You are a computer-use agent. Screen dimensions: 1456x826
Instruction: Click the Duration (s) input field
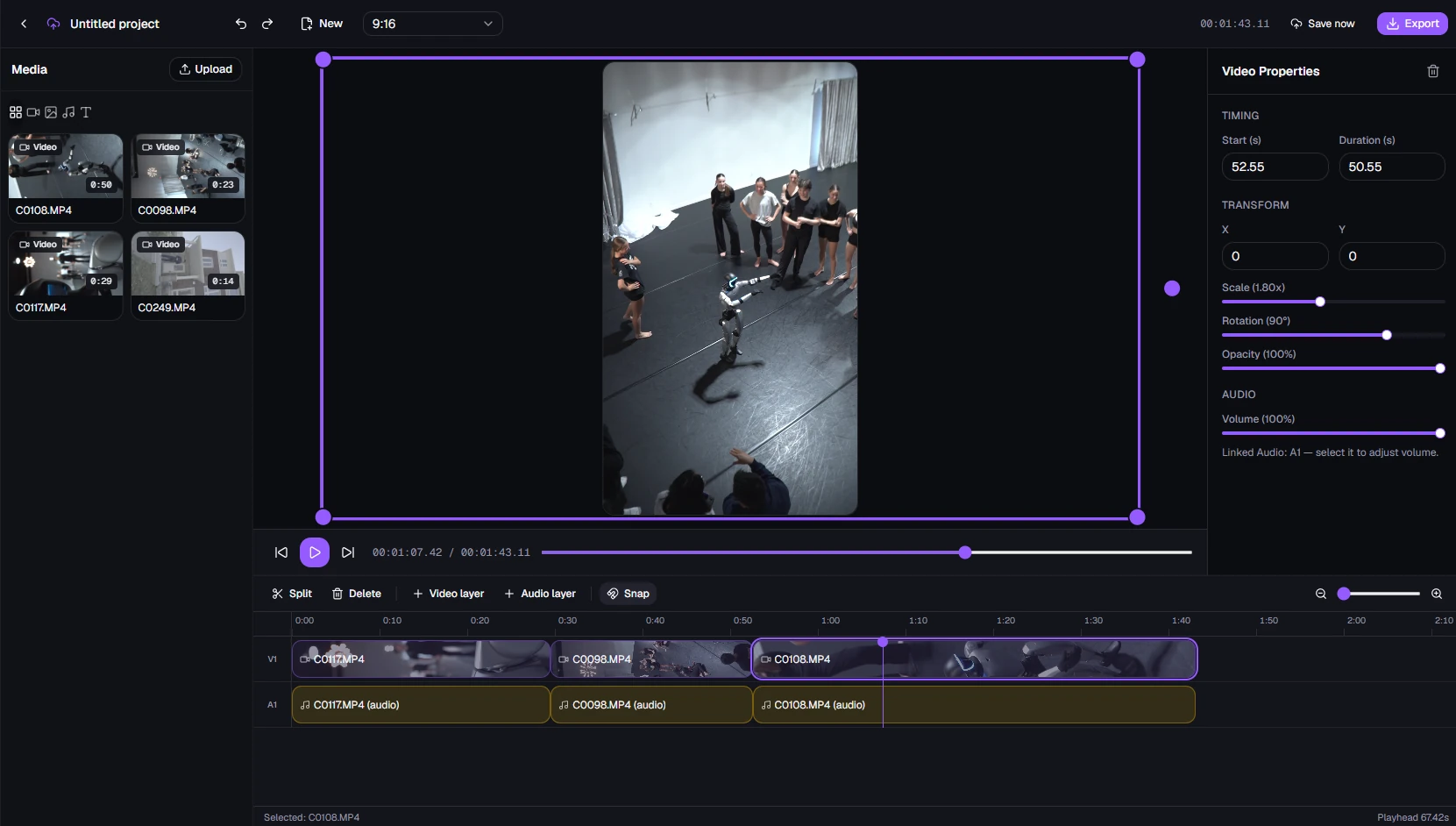(x=1392, y=167)
